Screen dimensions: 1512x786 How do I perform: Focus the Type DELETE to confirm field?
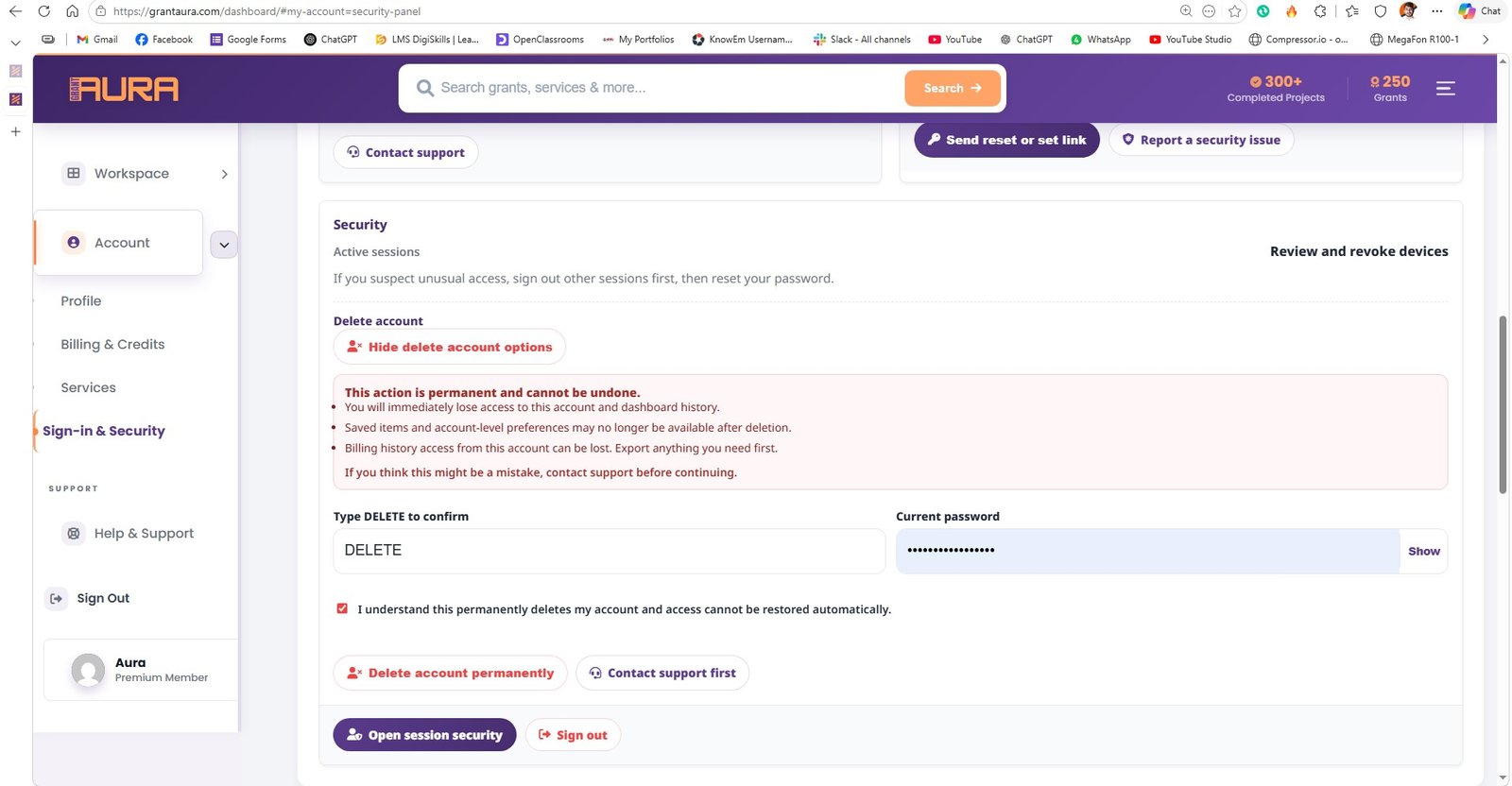[609, 551]
